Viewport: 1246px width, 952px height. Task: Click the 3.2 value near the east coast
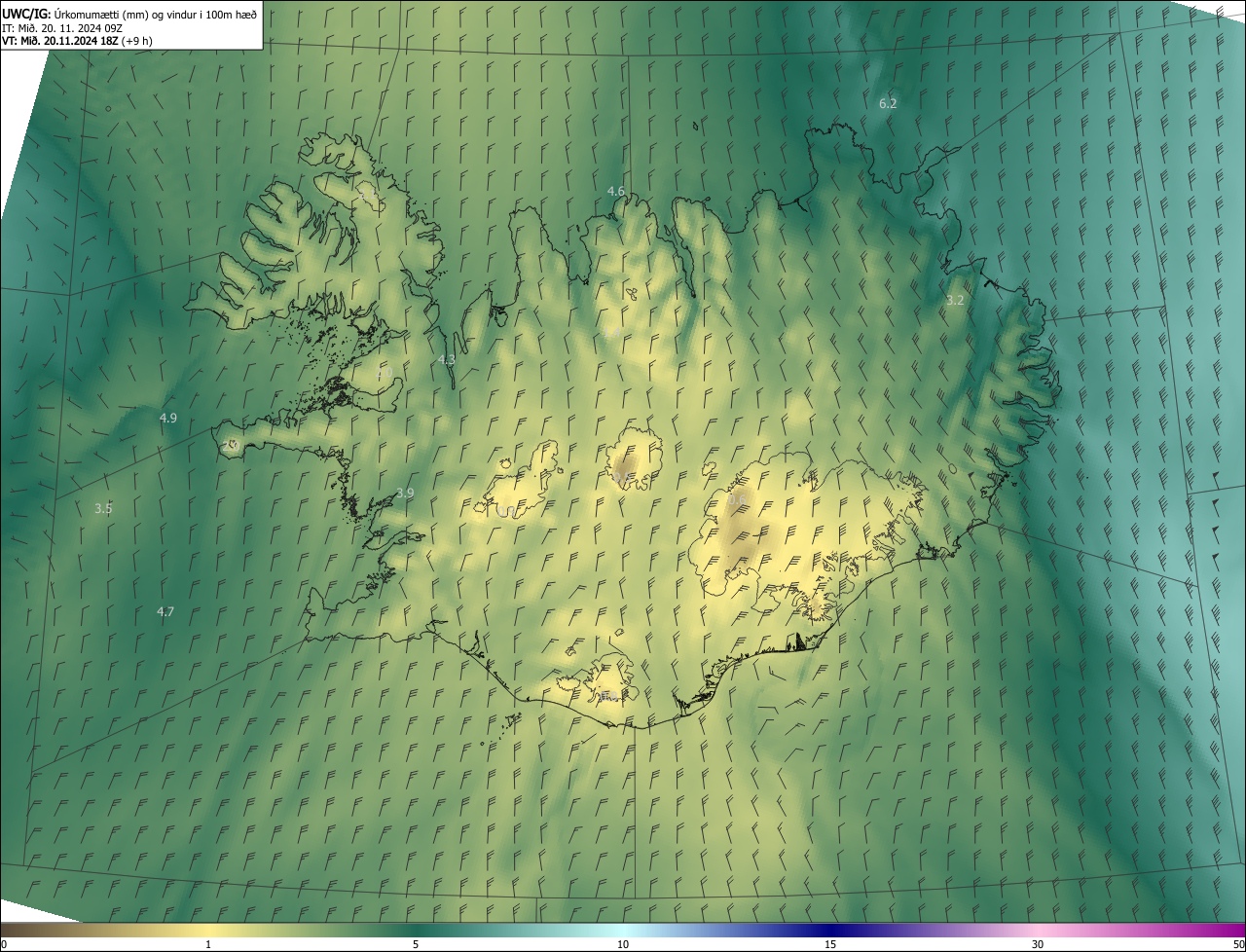point(955,300)
